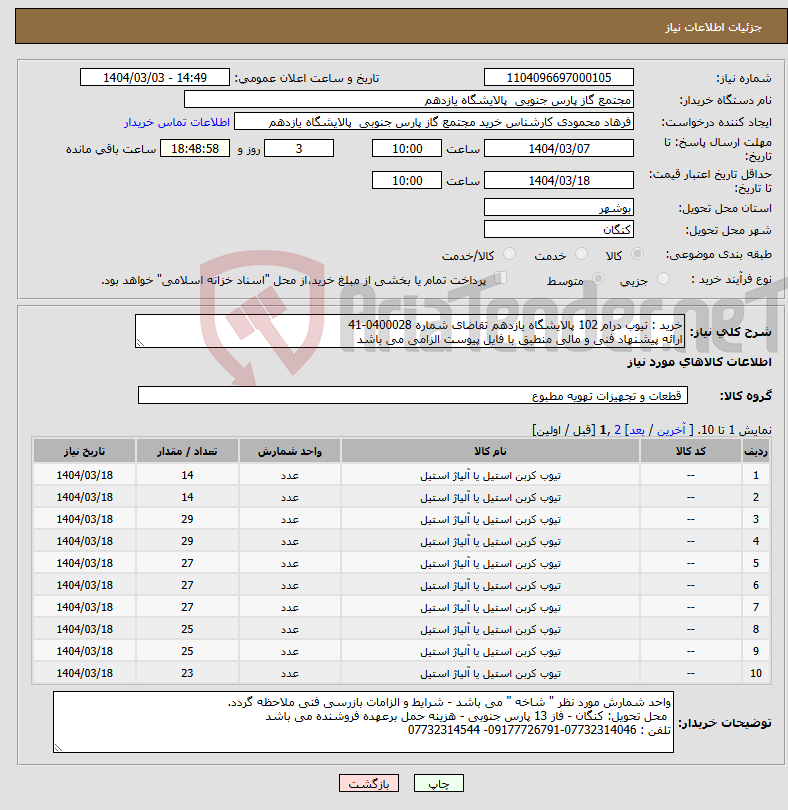Click the remaining time field 18:48:58
Screen dimensions: 788x810
(195, 148)
